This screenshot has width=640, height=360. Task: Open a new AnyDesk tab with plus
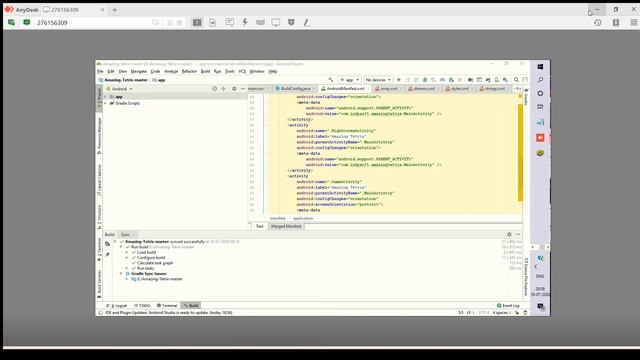114,9
